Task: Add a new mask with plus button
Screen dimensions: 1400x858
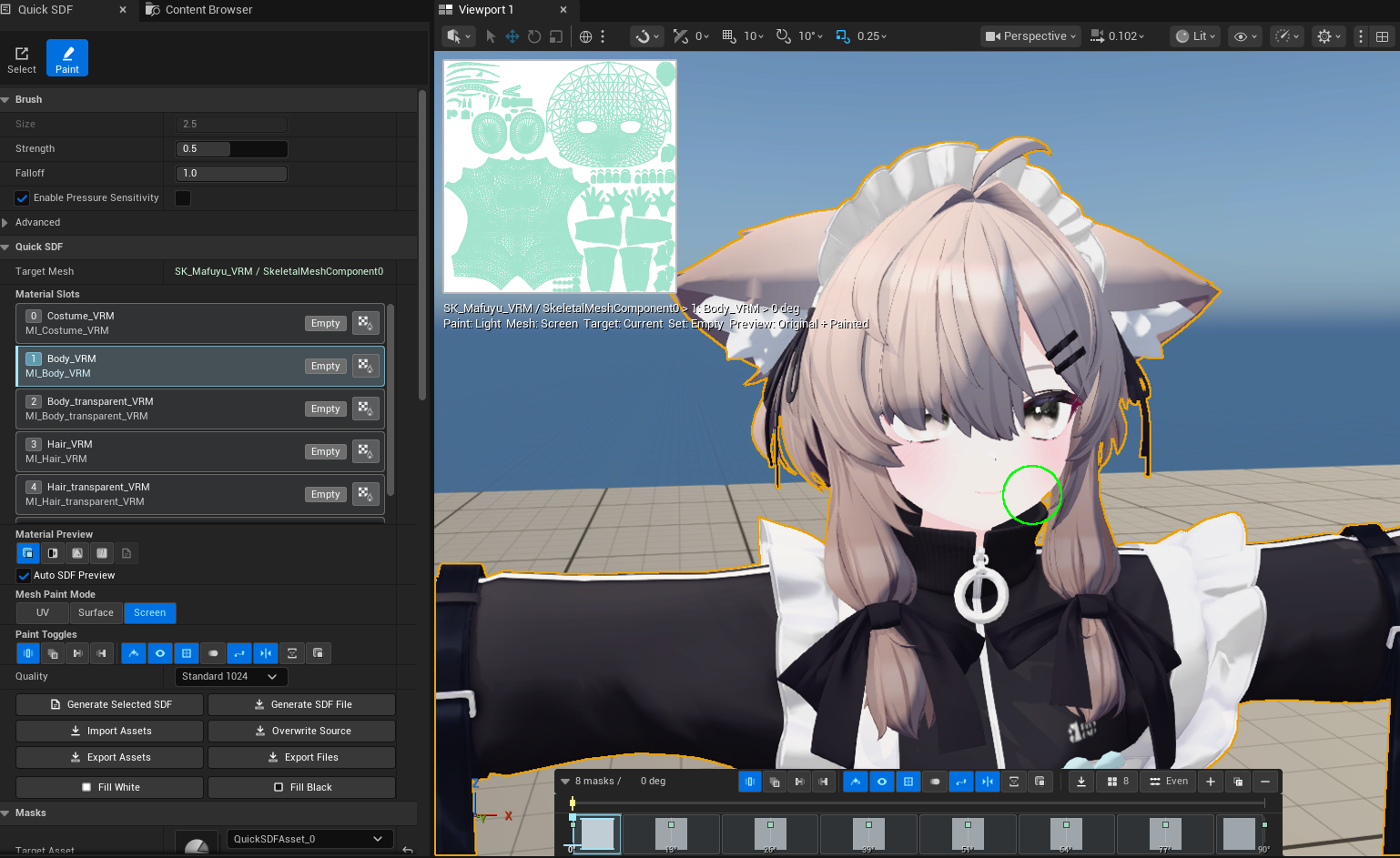Action: [x=1210, y=782]
